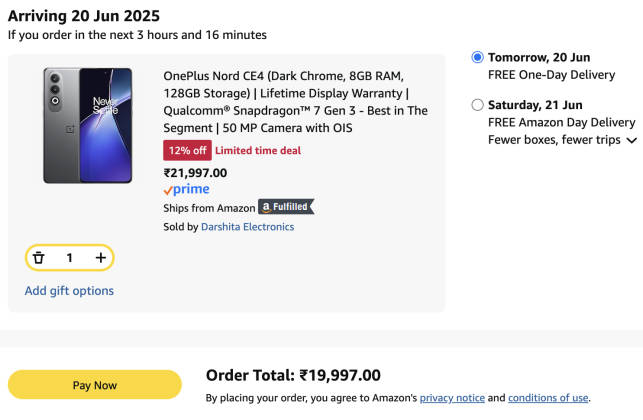
Task: Click the Prime logo under the price
Action: (x=185, y=189)
